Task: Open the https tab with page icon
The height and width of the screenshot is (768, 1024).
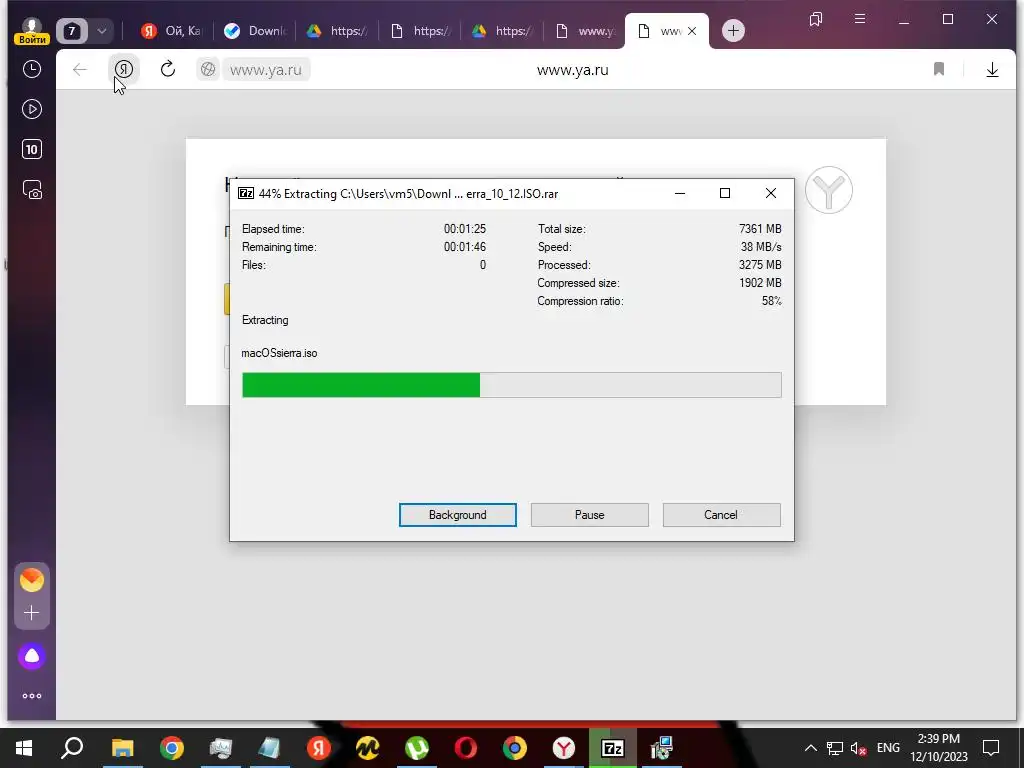Action: pyautogui.click(x=421, y=31)
